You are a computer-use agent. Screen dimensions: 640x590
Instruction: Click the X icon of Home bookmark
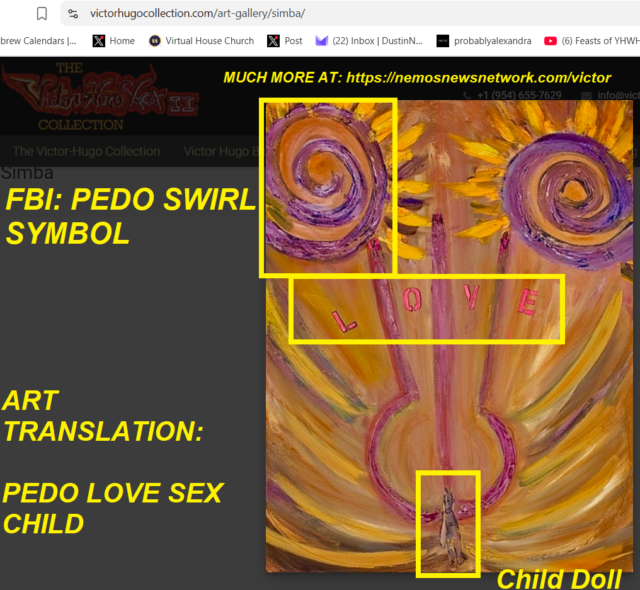tap(99, 41)
